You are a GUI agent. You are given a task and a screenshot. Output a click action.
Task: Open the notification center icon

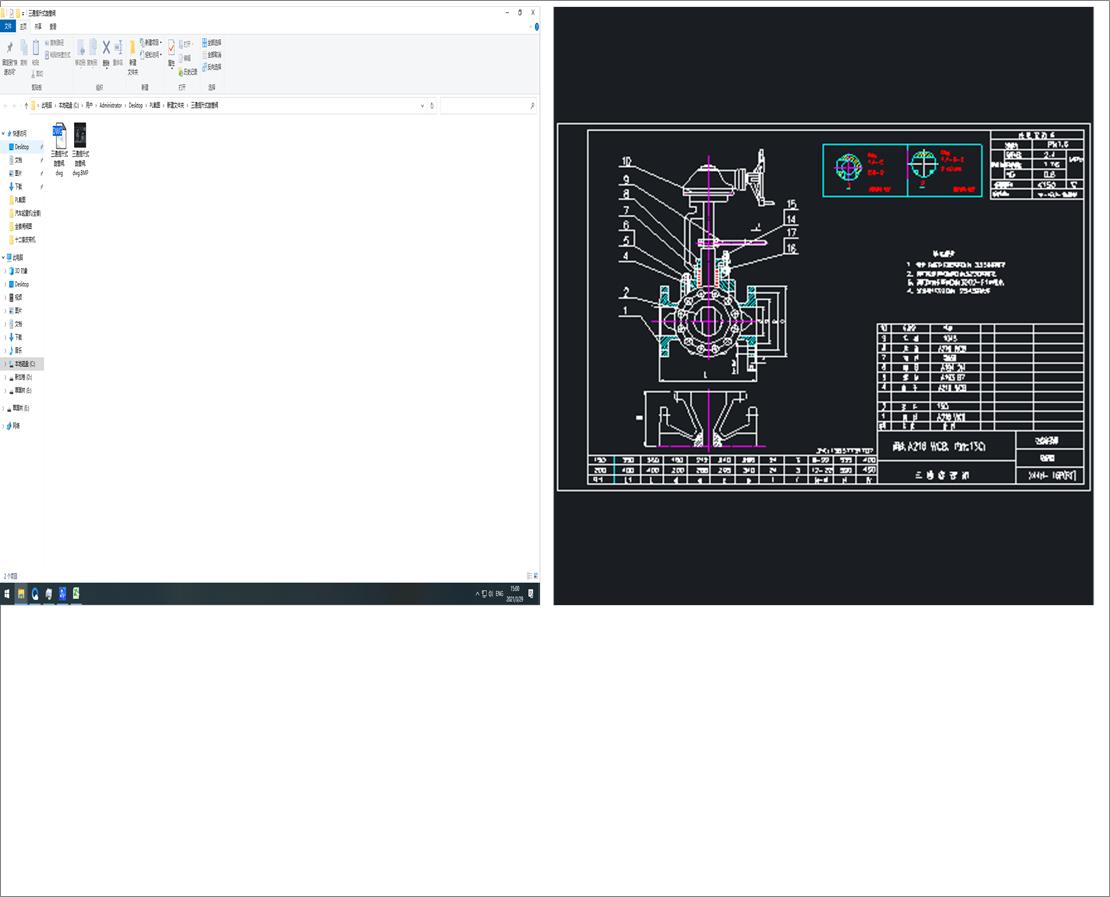pyautogui.click(x=531, y=593)
